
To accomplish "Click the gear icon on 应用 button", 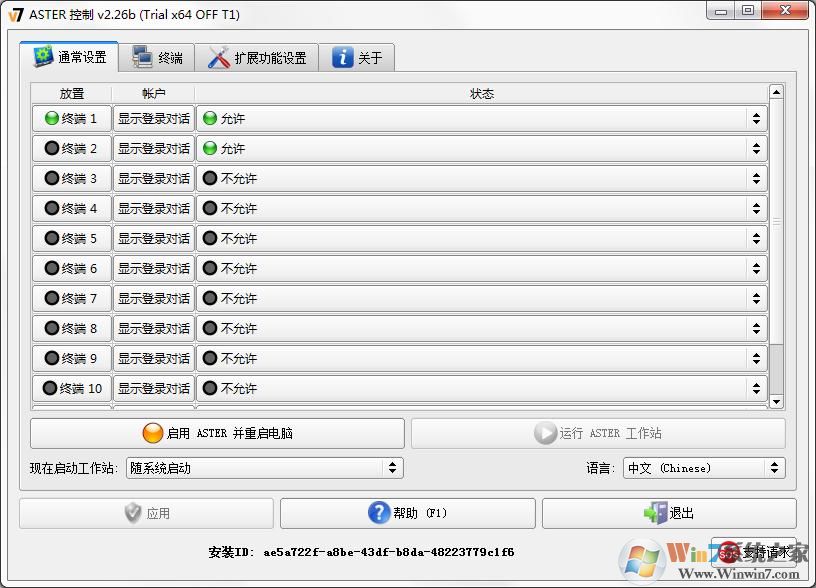I will click(133, 513).
